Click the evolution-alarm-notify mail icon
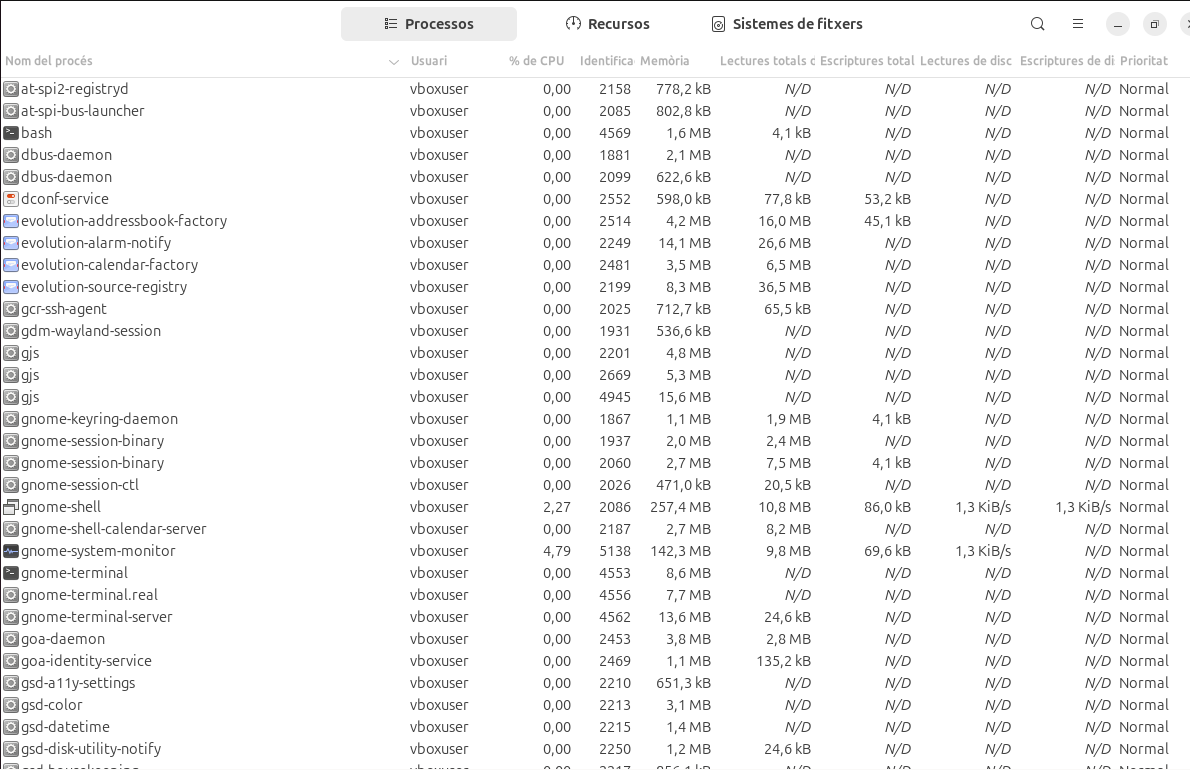Viewport: 1190px width, 770px height. (x=11, y=243)
